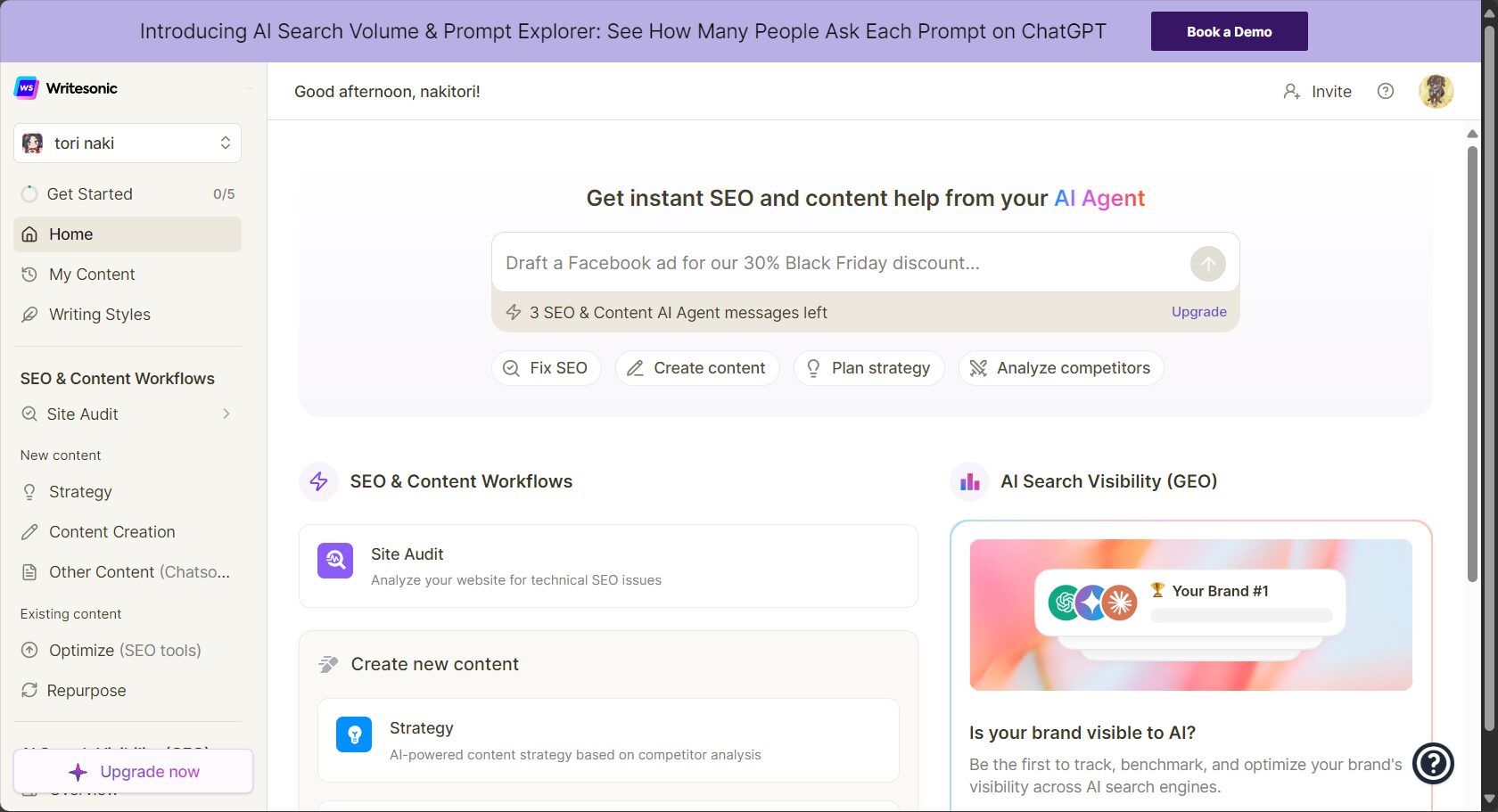Viewport: 1498px width, 812px height.
Task: Open Repurpose in sidebar
Action: (x=128, y=691)
